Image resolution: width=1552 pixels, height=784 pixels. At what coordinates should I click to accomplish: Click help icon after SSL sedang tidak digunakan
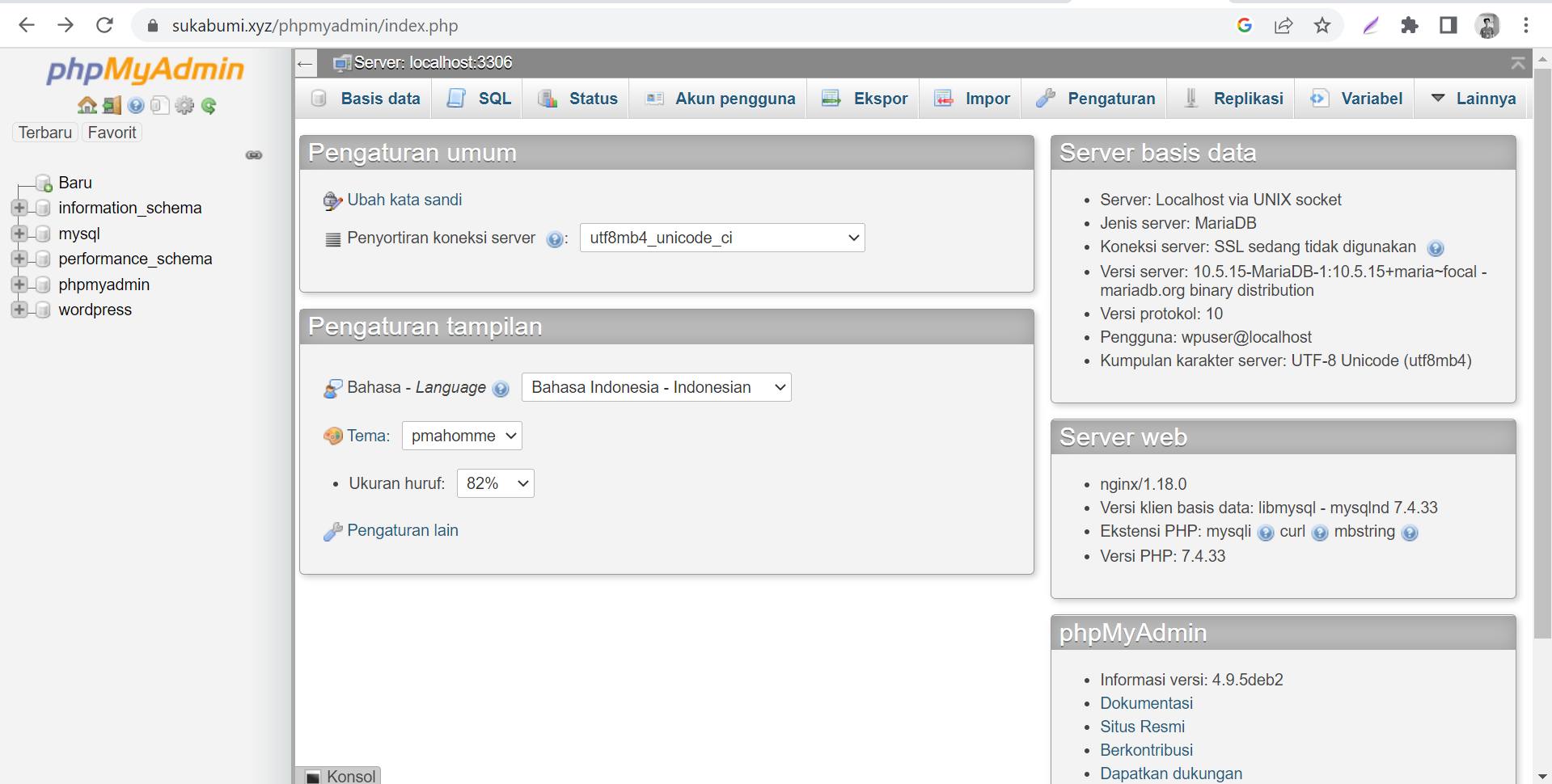[1436, 248]
